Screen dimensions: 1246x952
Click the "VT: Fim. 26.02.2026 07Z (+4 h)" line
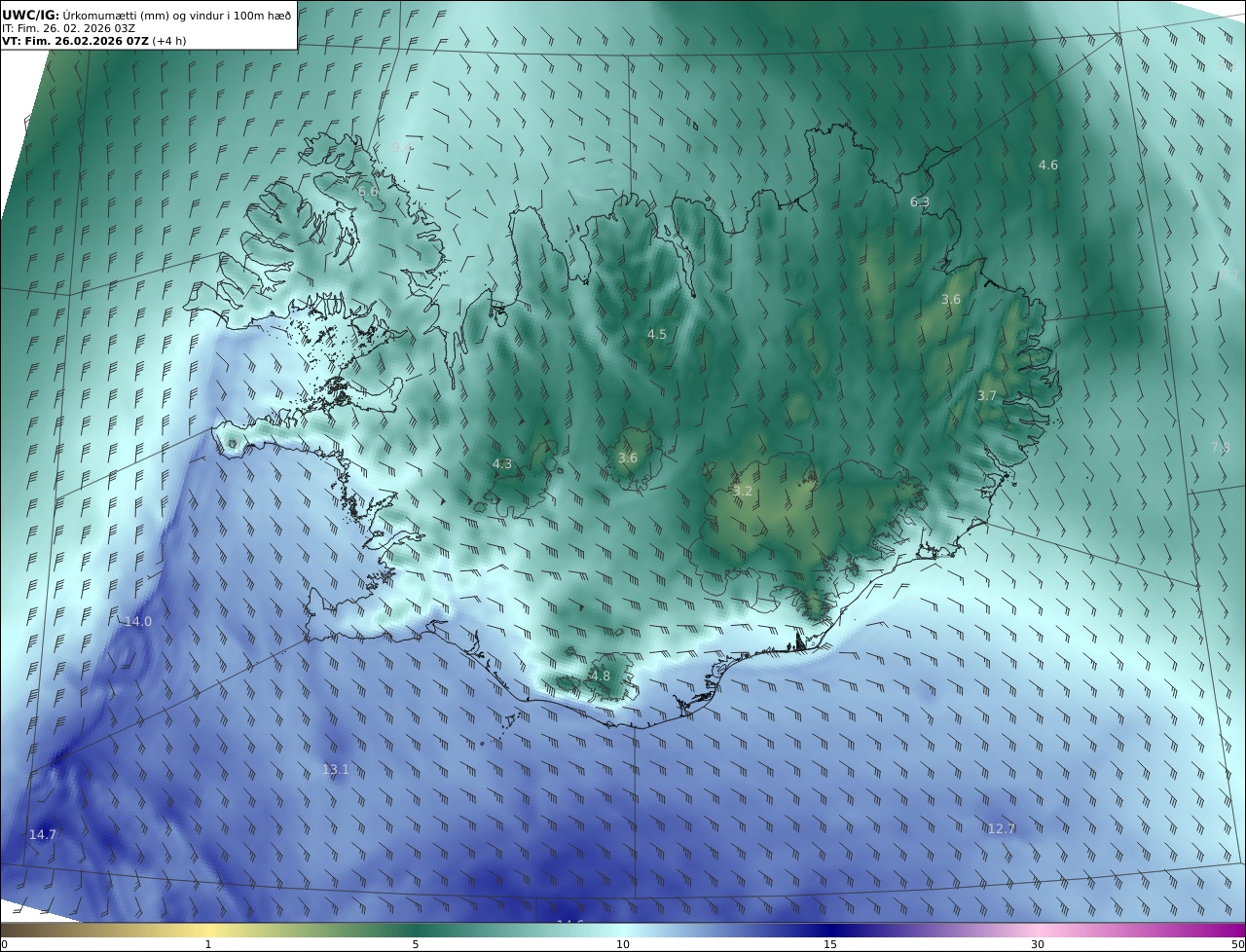94,41
